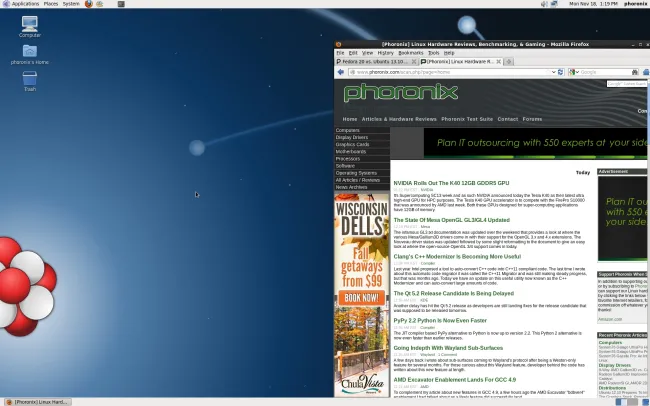Image resolution: width=650 pixels, height=406 pixels.
Task: Open Going Indepth With Wayland Sub-Surfaces
Action: pyautogui.click(x=448, y=348)
